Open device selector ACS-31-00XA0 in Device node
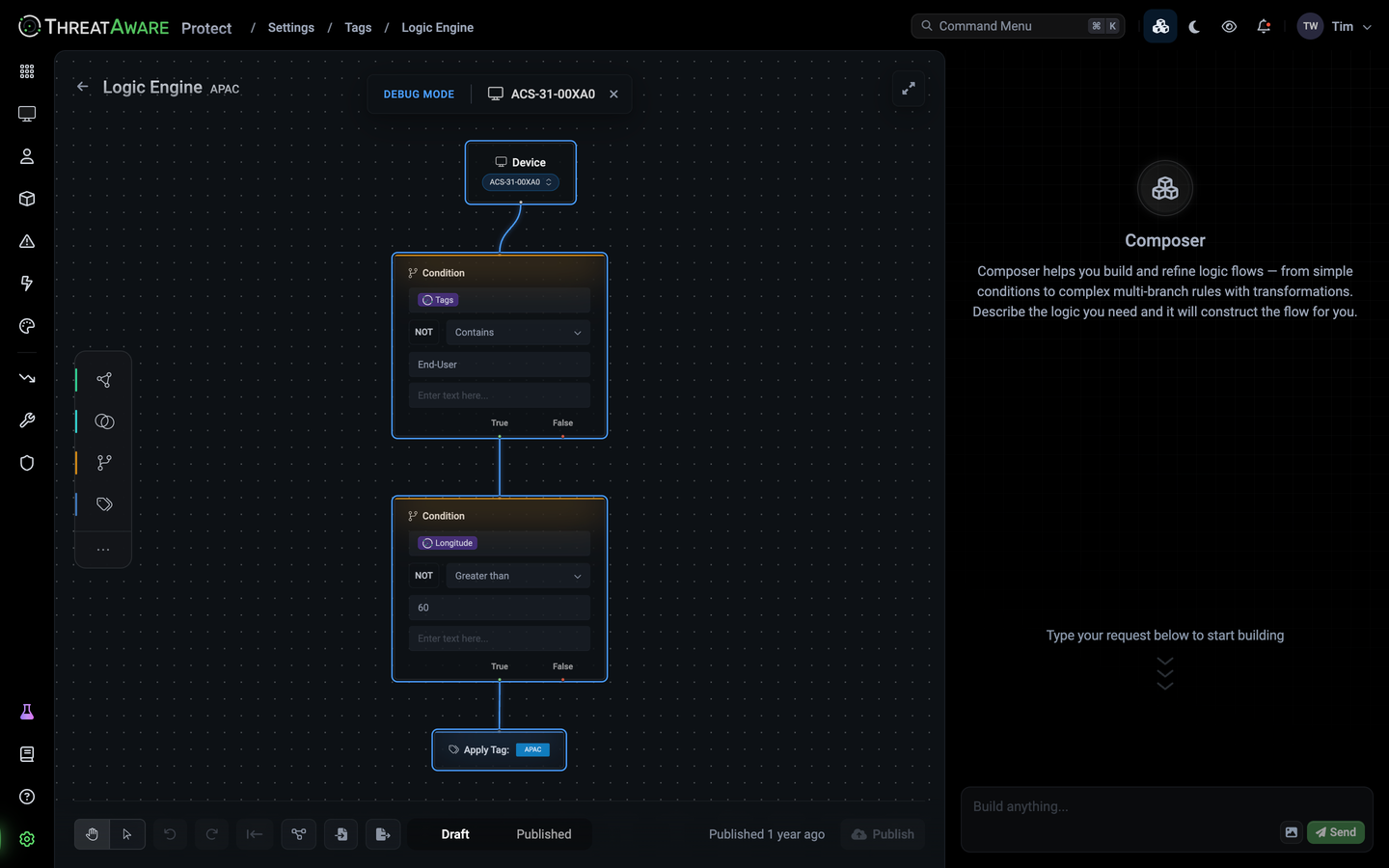This screenshot has width=1389, height=868. click(x=521, y=182)
